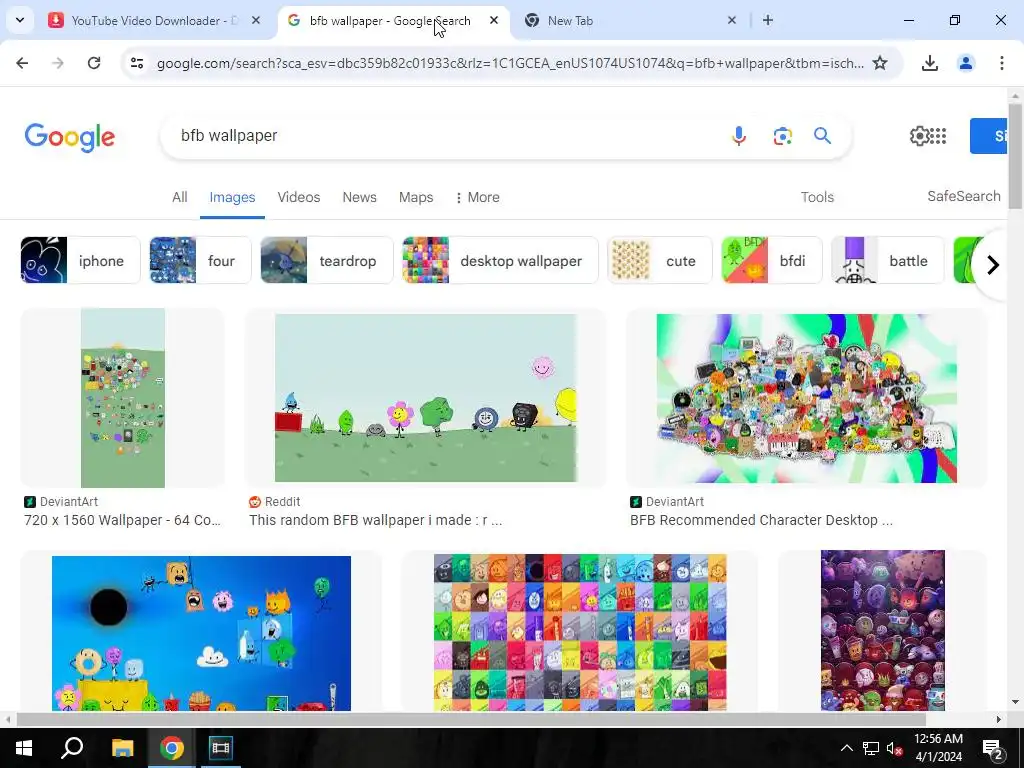Image resolution: width=1024 pixels, height=768 pixels.
Task: Show more filter chips with right arrow
Action: click(993, 264)
